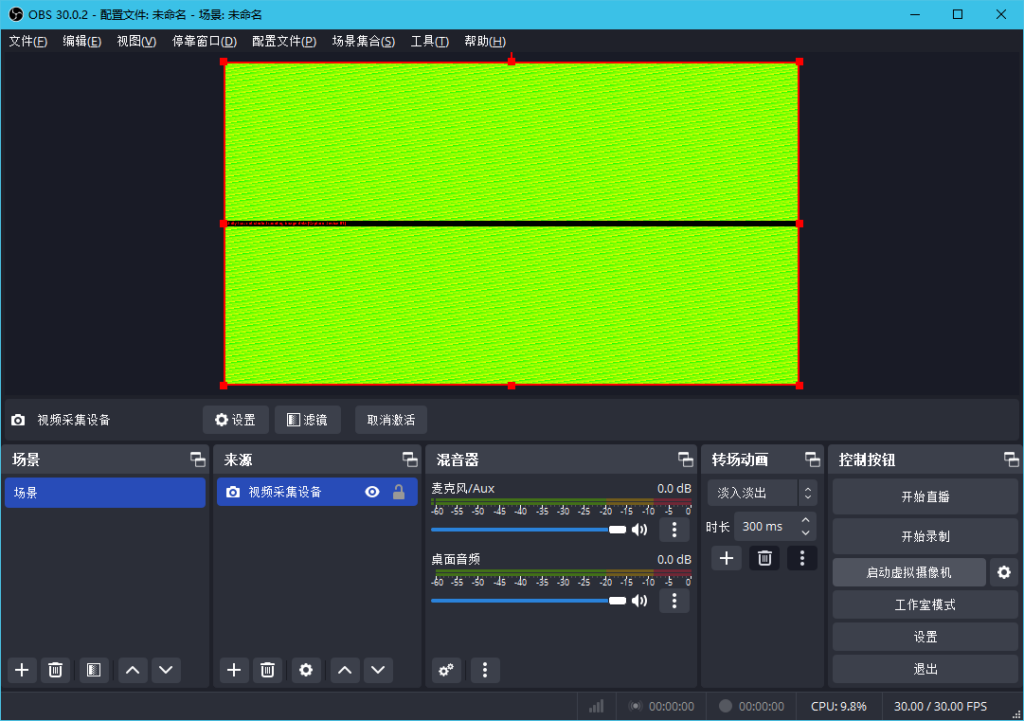Move source down with arrow icon

tap(377, 670)
